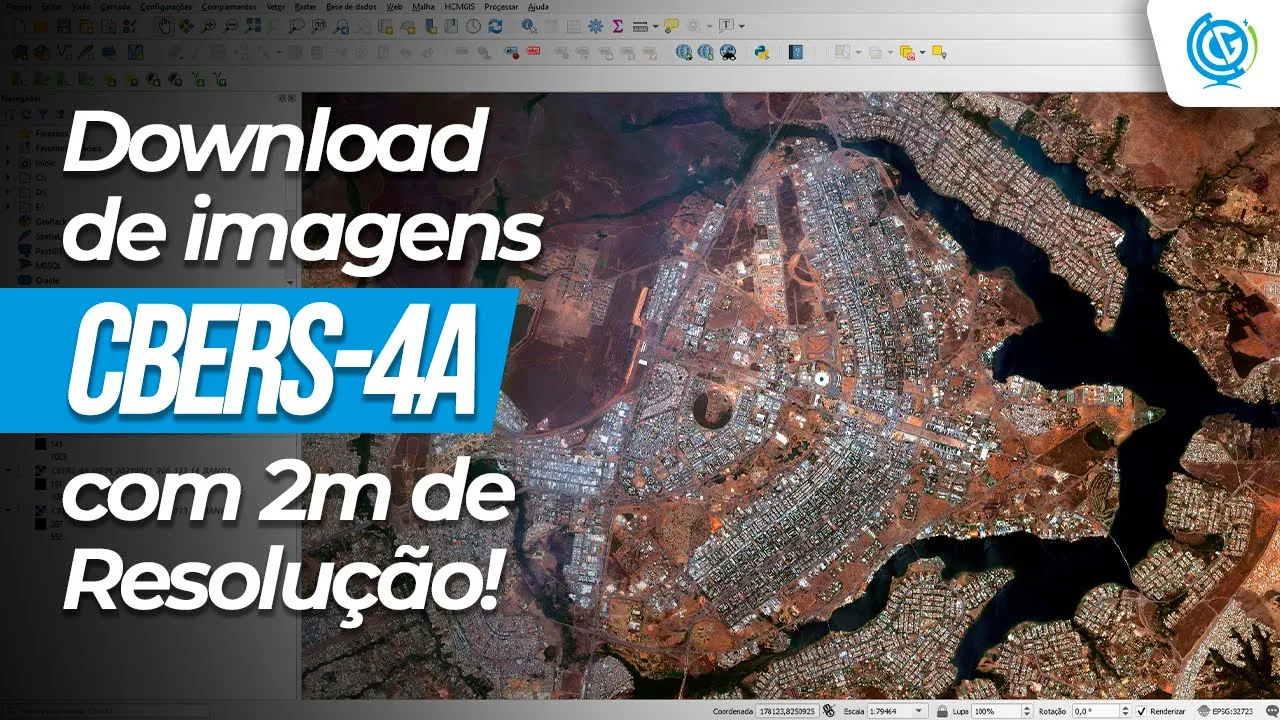Activate the Zoom Out magnifier tool

pos(231,26)
